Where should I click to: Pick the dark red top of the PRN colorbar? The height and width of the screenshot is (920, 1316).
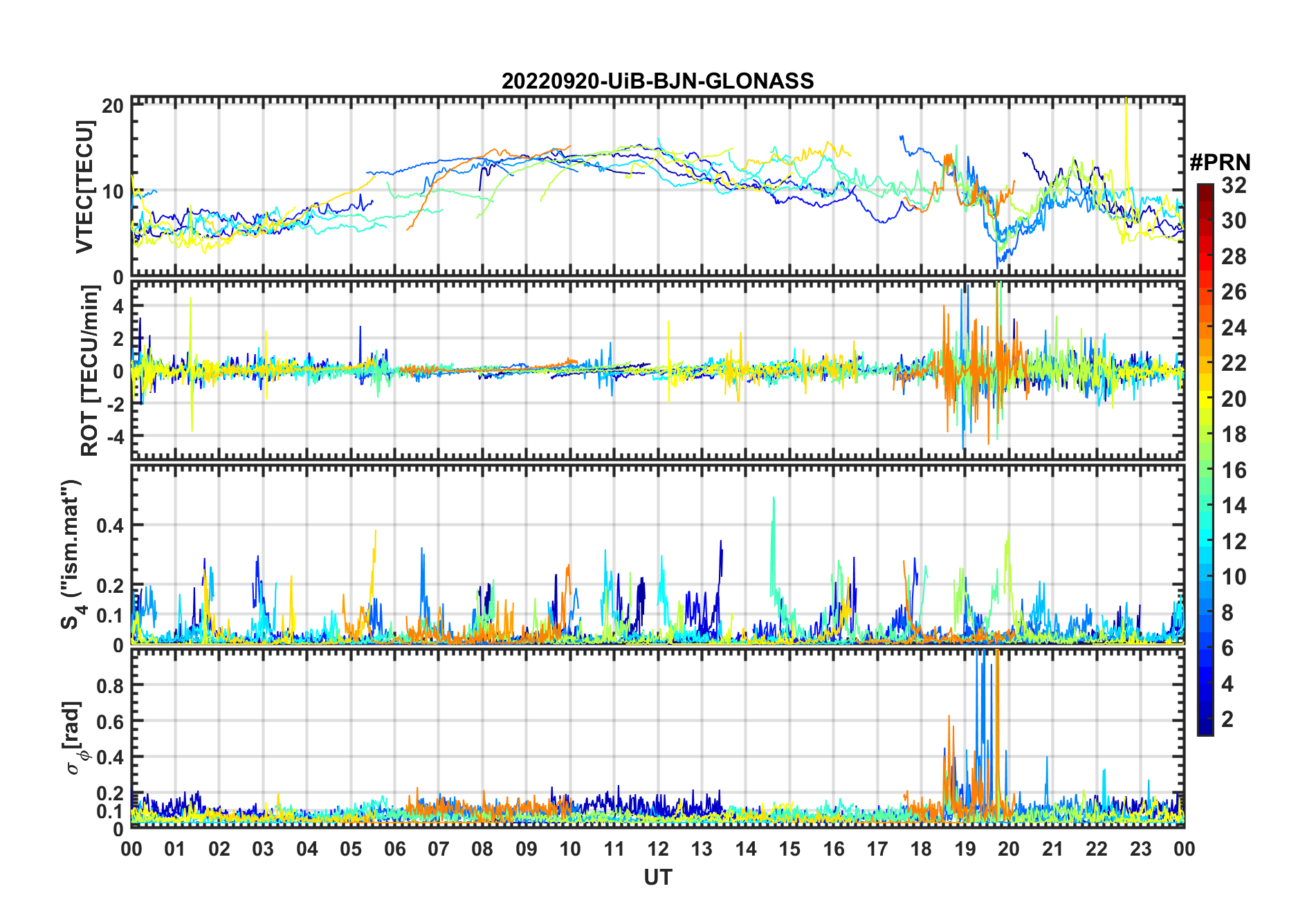click(1205, 188)
